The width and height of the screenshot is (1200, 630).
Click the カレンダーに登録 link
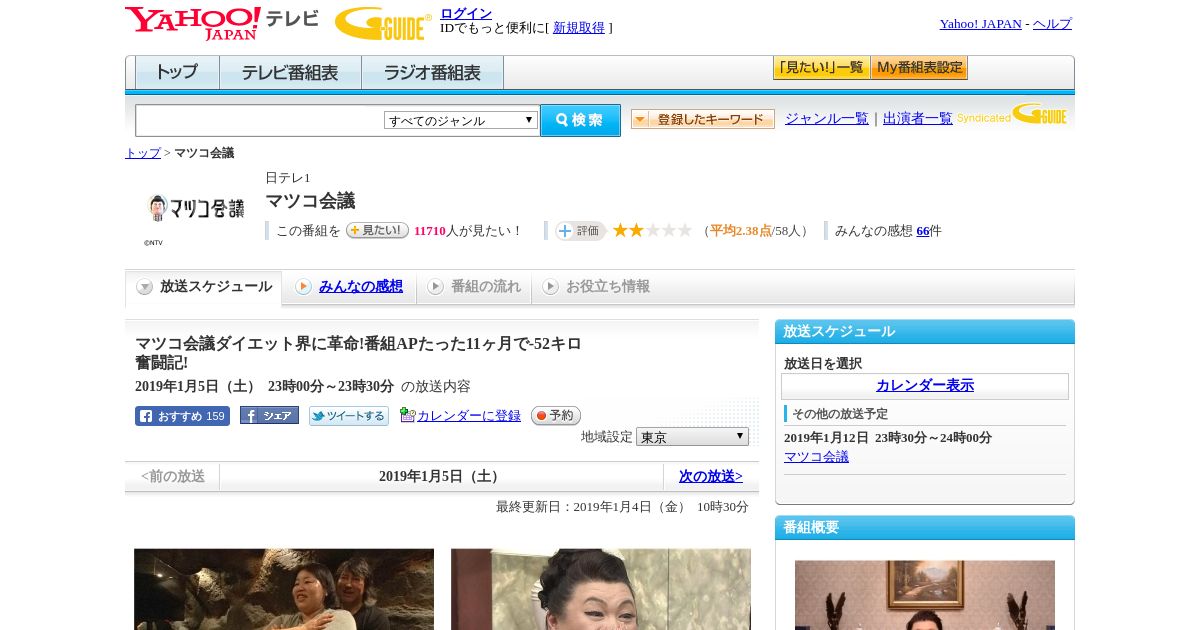469,416
